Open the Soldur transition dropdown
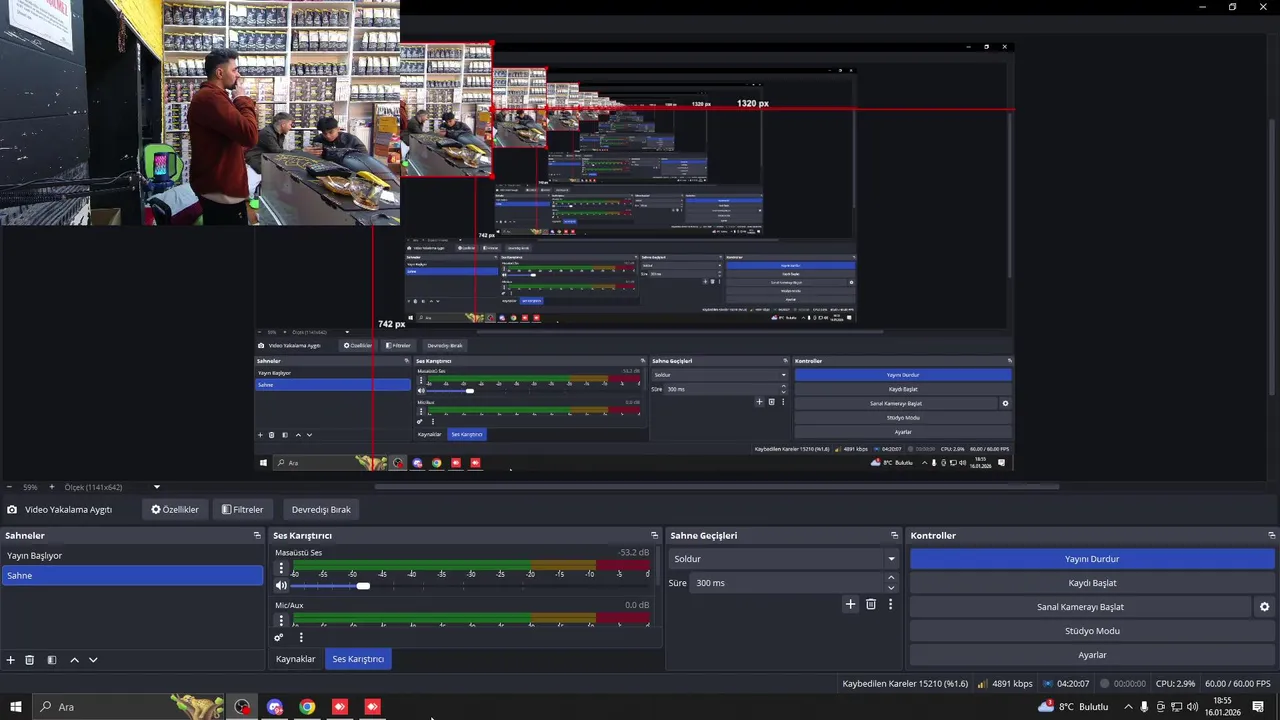Viewport: 1280px width, 720px height. 784,559
